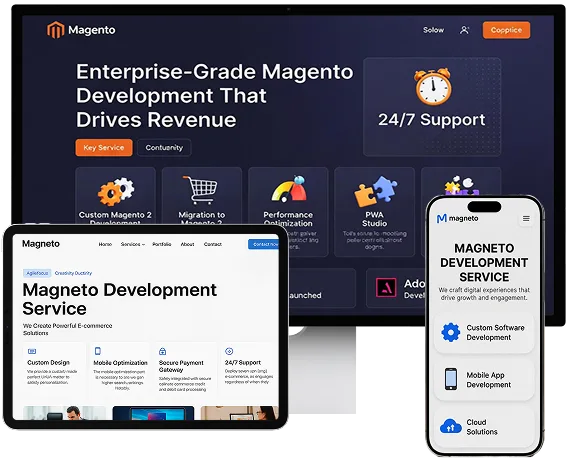
Task: Click the woman at laptop thumbnail on tablet
Action: [240, 413]
